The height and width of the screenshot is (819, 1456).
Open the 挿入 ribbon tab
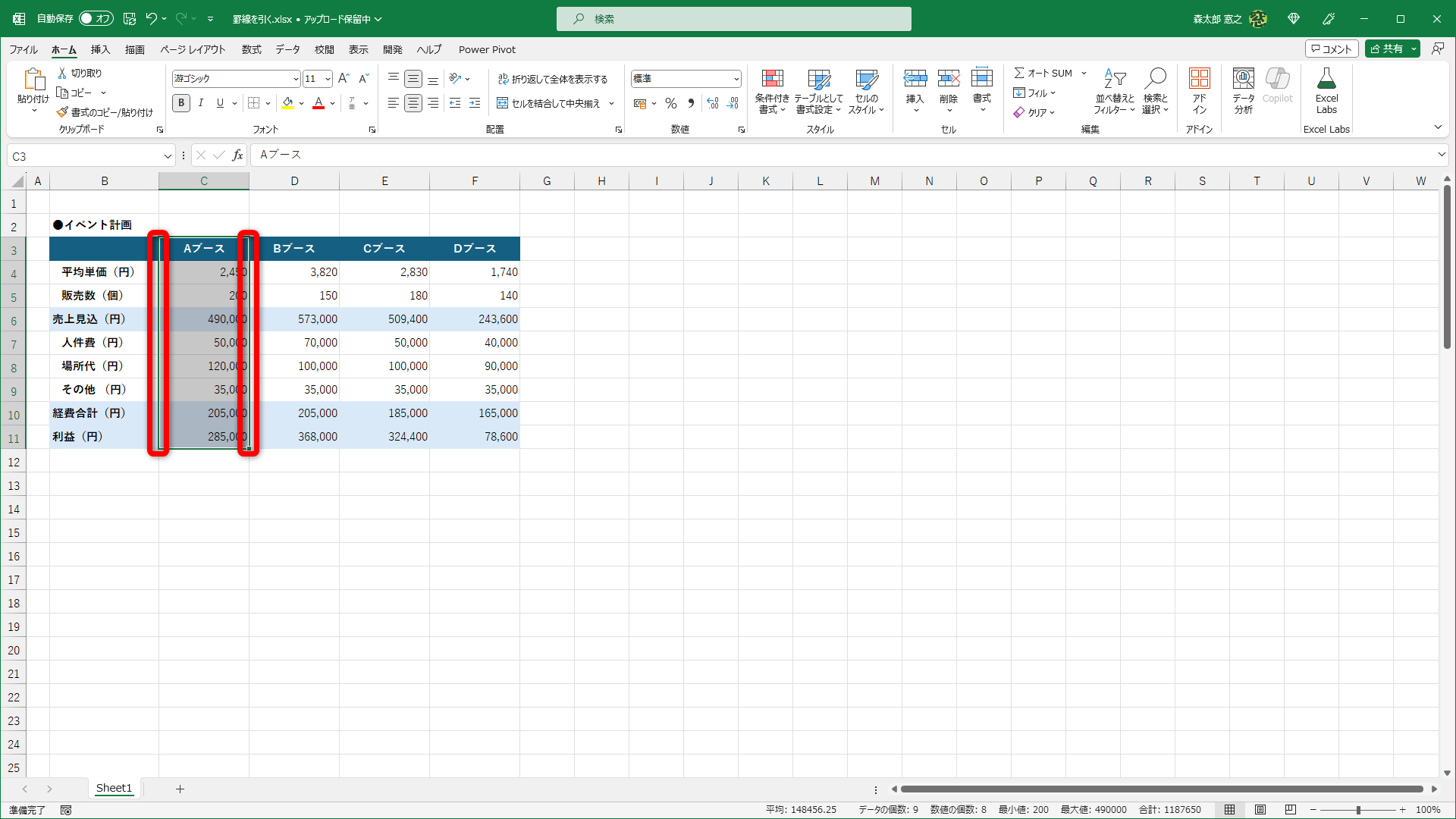(x=100, y=49)
